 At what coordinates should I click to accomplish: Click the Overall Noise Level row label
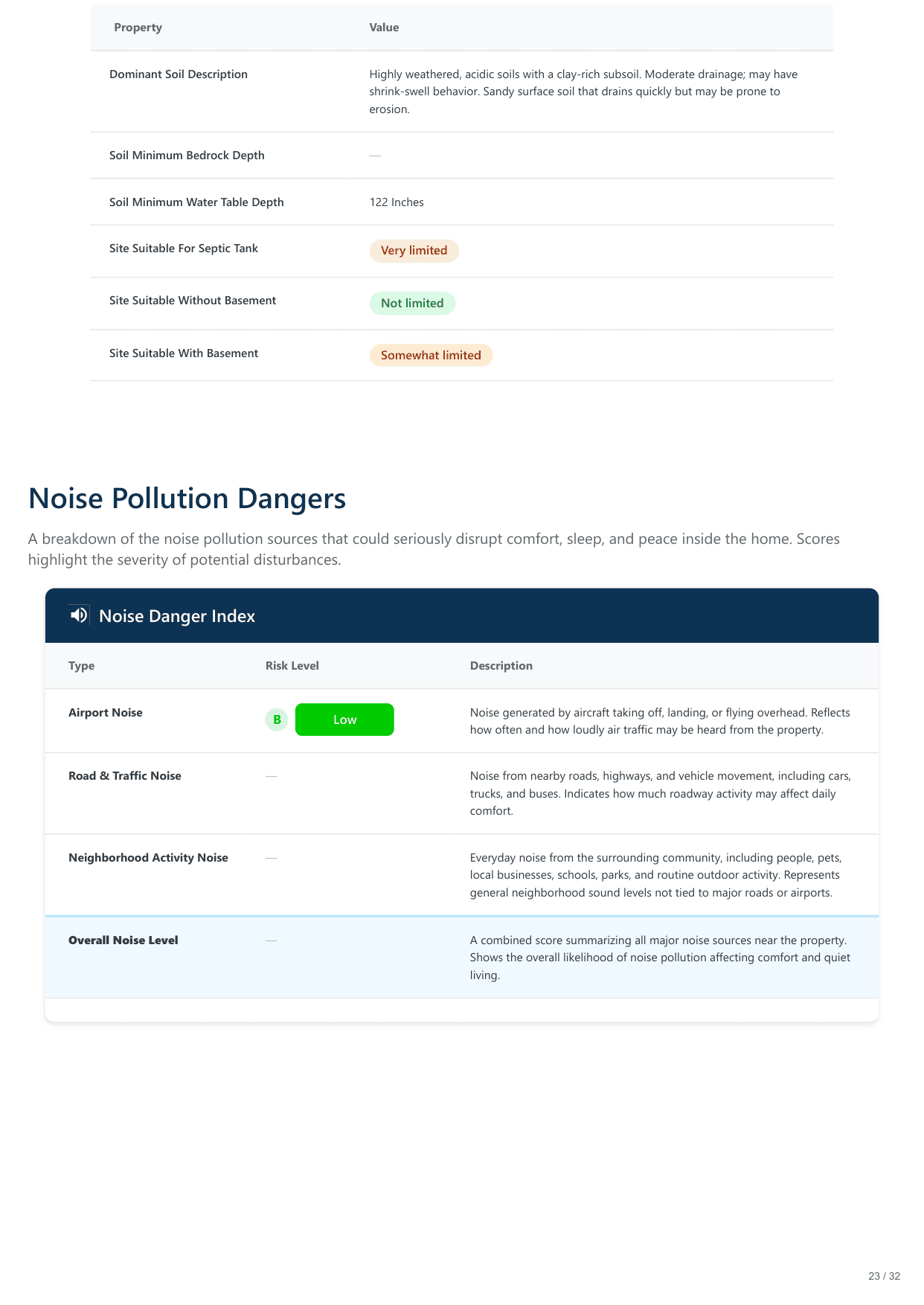[123, 940]
